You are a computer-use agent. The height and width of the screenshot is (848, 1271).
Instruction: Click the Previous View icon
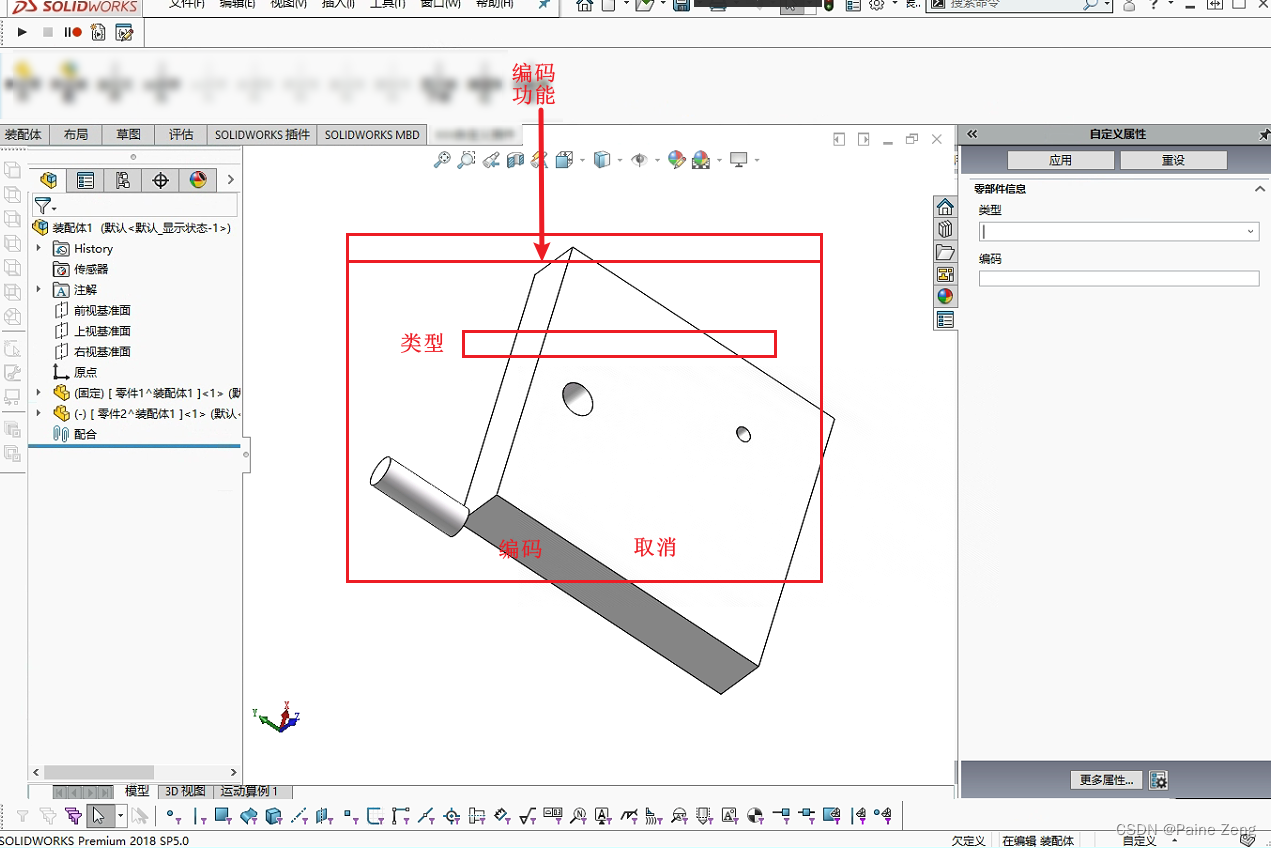[491, 159]
